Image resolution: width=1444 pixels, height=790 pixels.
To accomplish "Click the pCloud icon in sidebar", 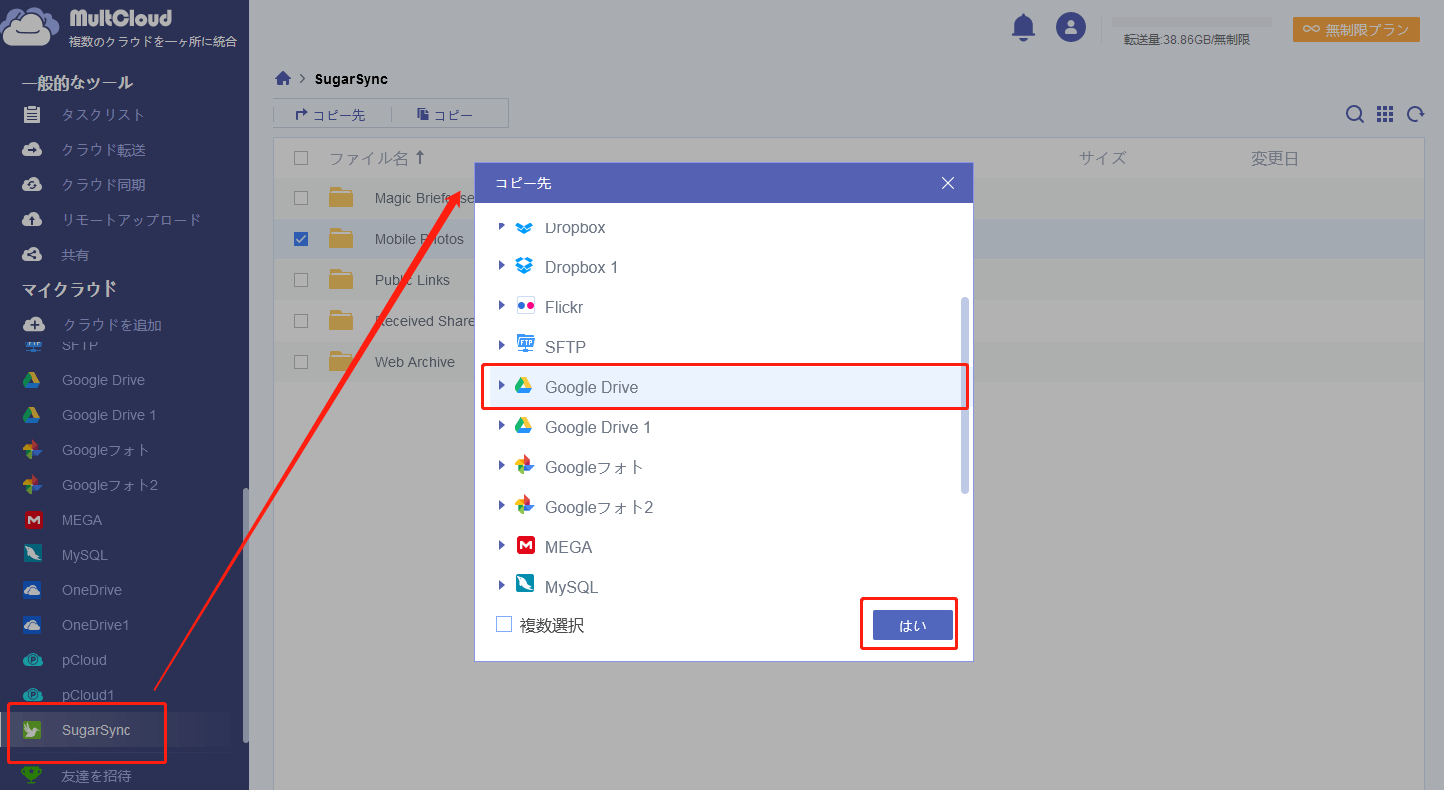I will 33,660.
